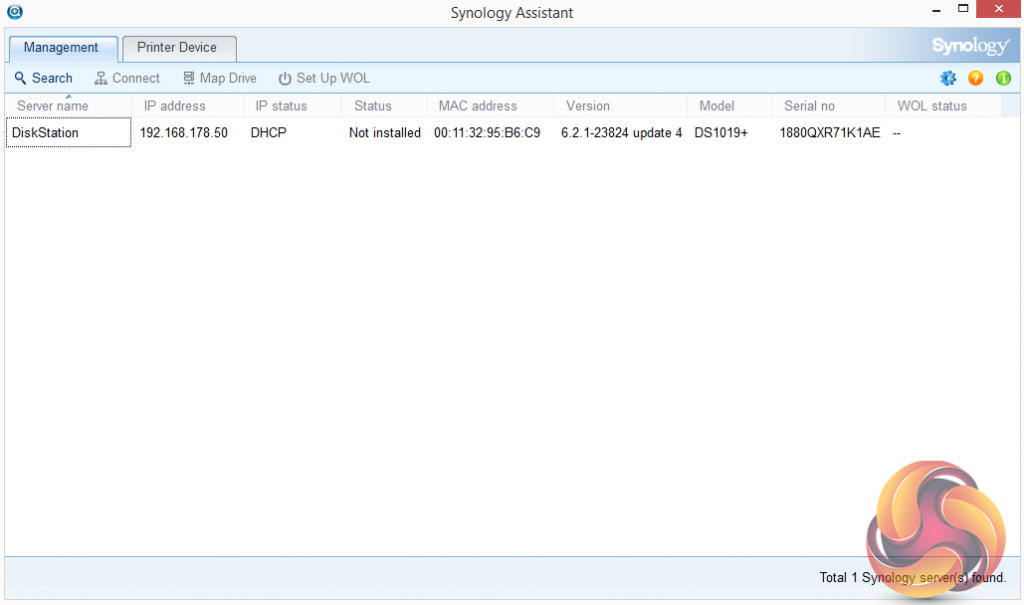Open settings via the blue gear icon
The image size is (1024, 605).
click(948, 78)
